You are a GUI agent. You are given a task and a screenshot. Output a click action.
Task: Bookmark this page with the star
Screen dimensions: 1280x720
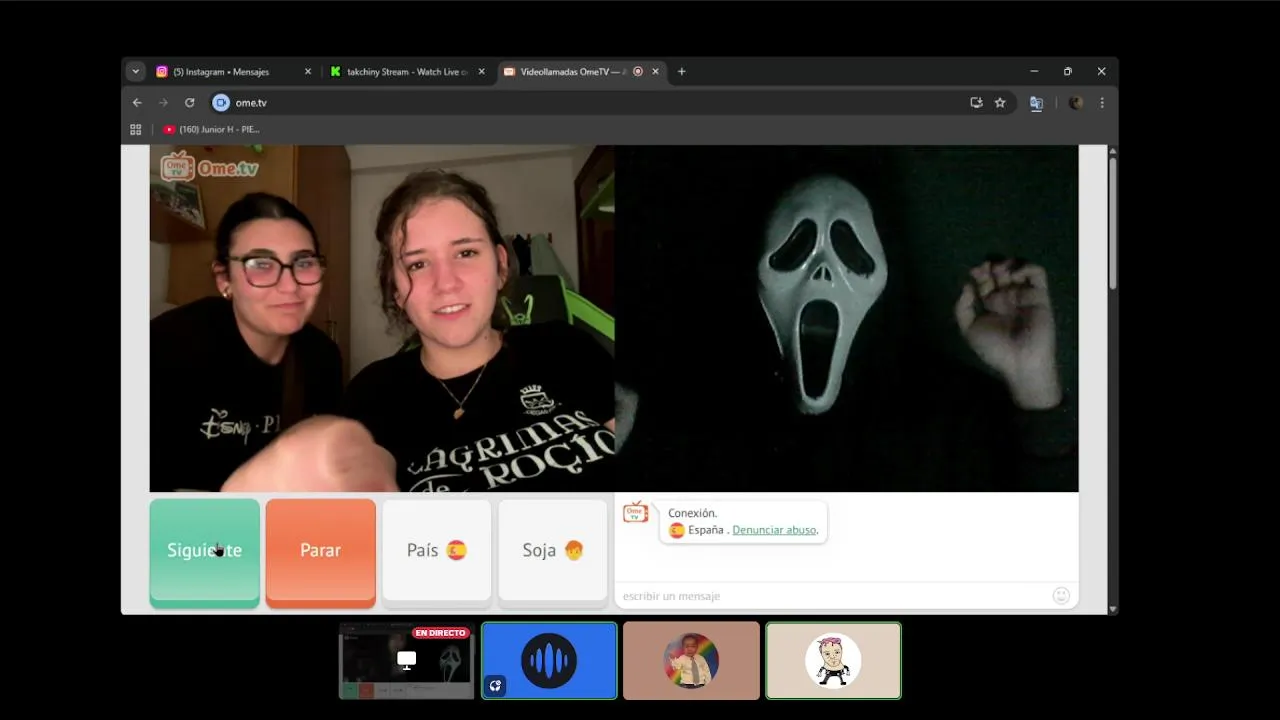(x=1000, y=103)
